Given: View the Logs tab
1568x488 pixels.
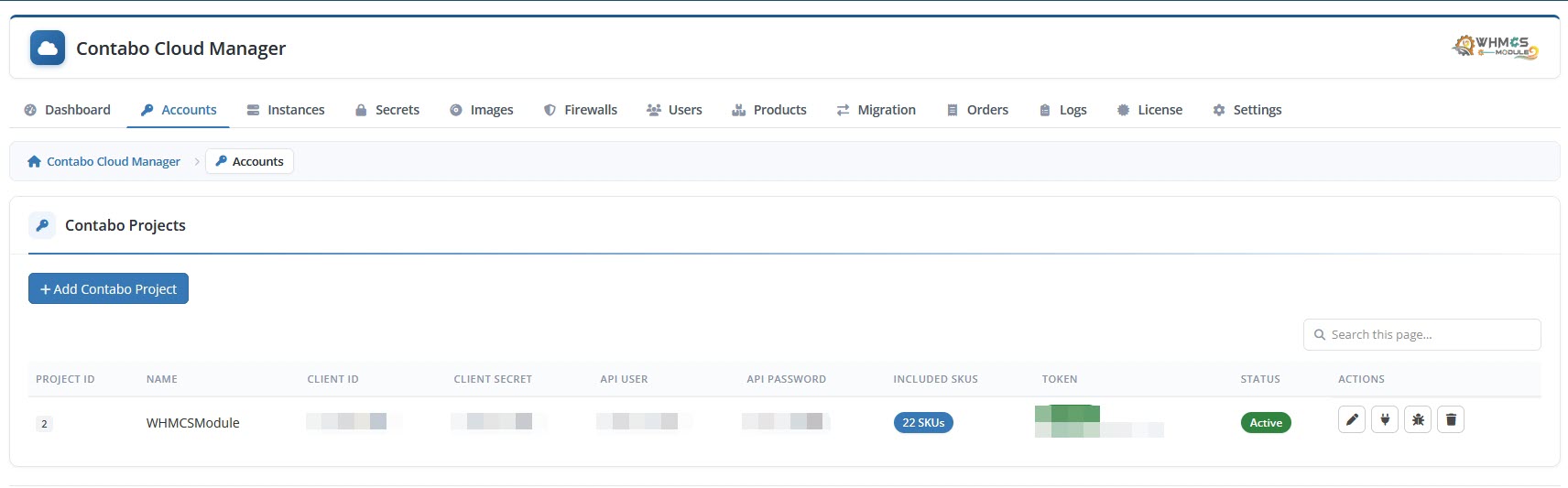Looking at the screenshot, I should pos(1062,110).
